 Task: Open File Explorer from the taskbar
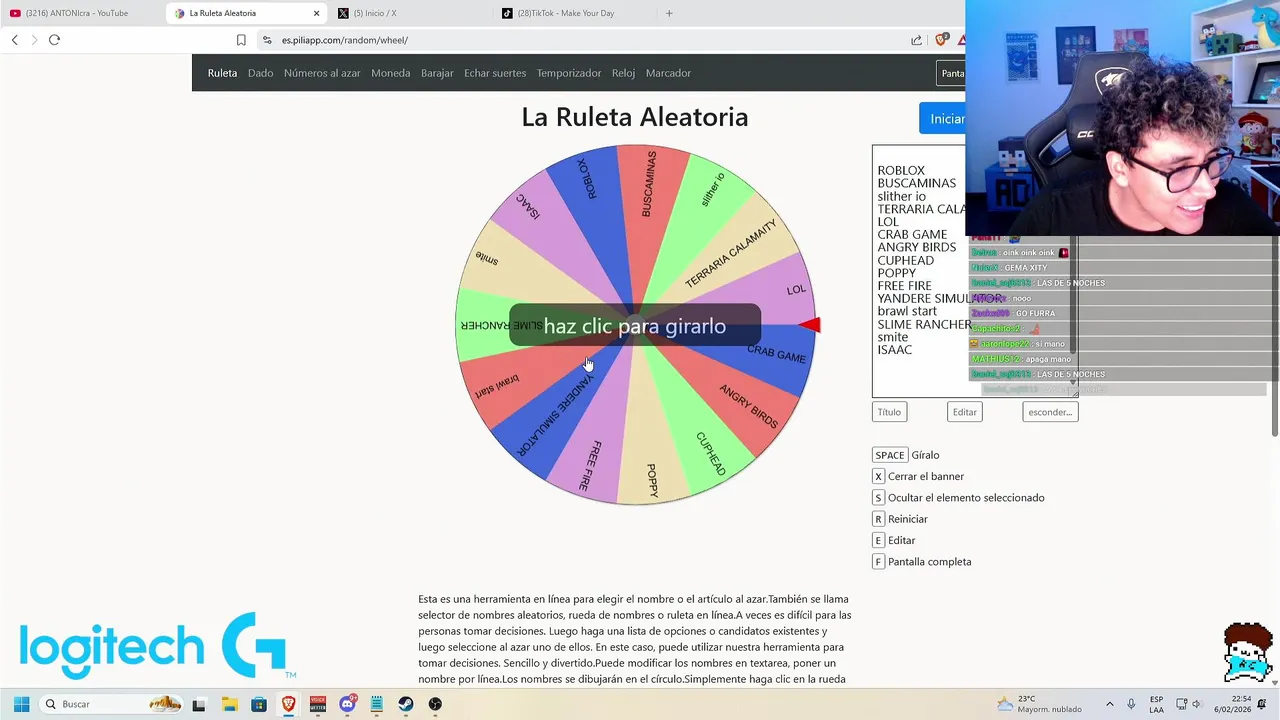229,704
